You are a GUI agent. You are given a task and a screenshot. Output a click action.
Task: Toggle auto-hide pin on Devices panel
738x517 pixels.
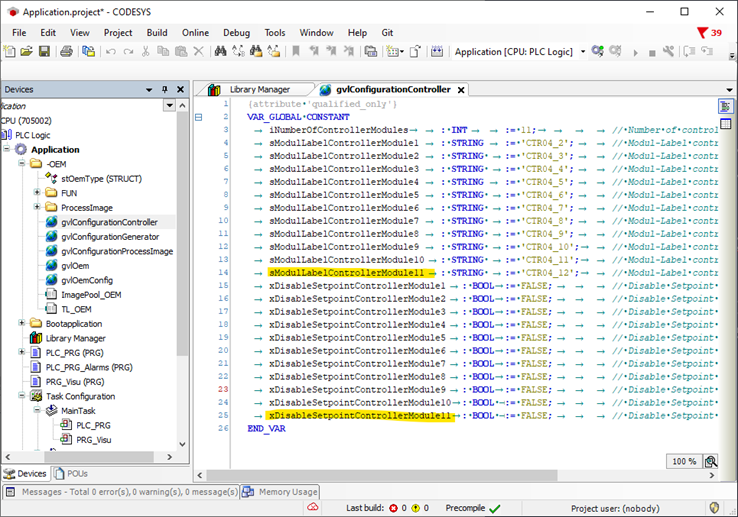click(165, 89)
